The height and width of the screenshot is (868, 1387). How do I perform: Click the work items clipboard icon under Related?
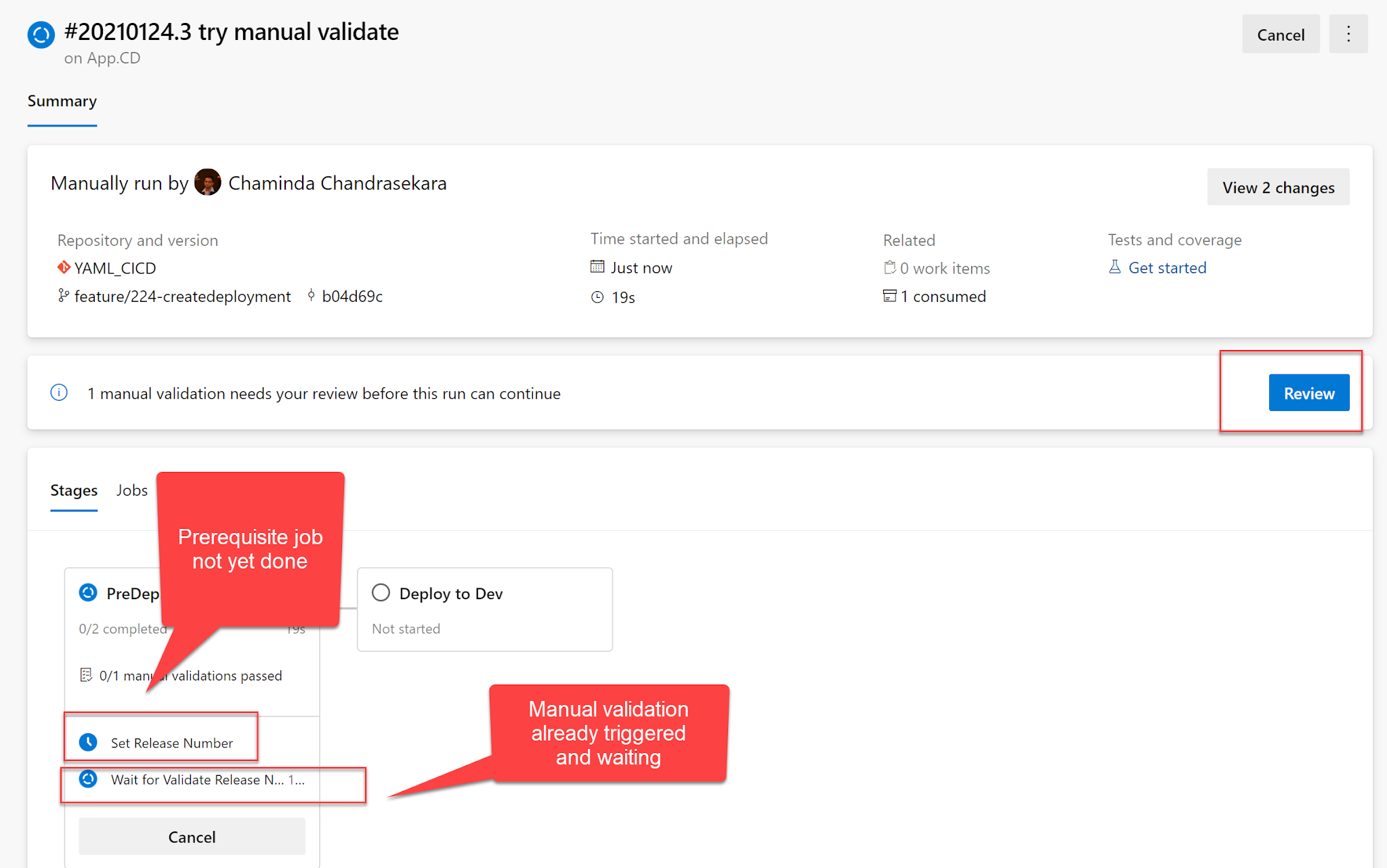click(x=890, y=267)
